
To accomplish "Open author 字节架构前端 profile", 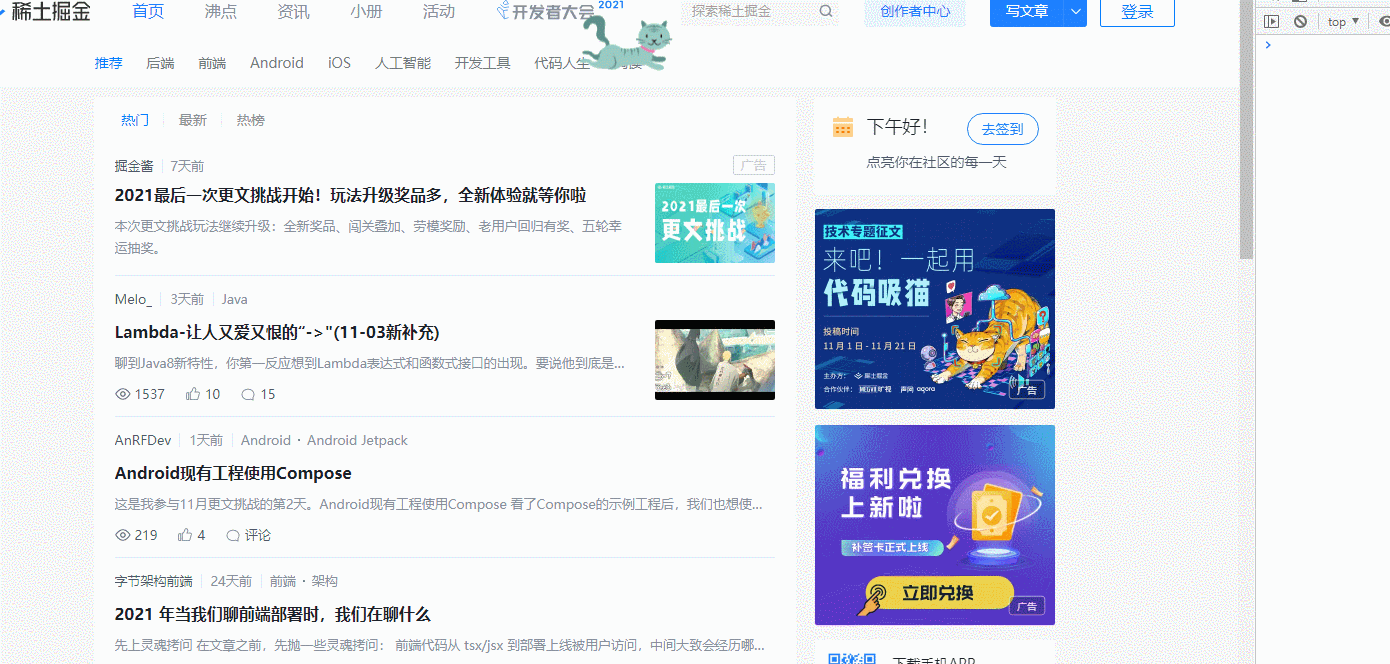I will pyautogui.click(x=153, y=581).
